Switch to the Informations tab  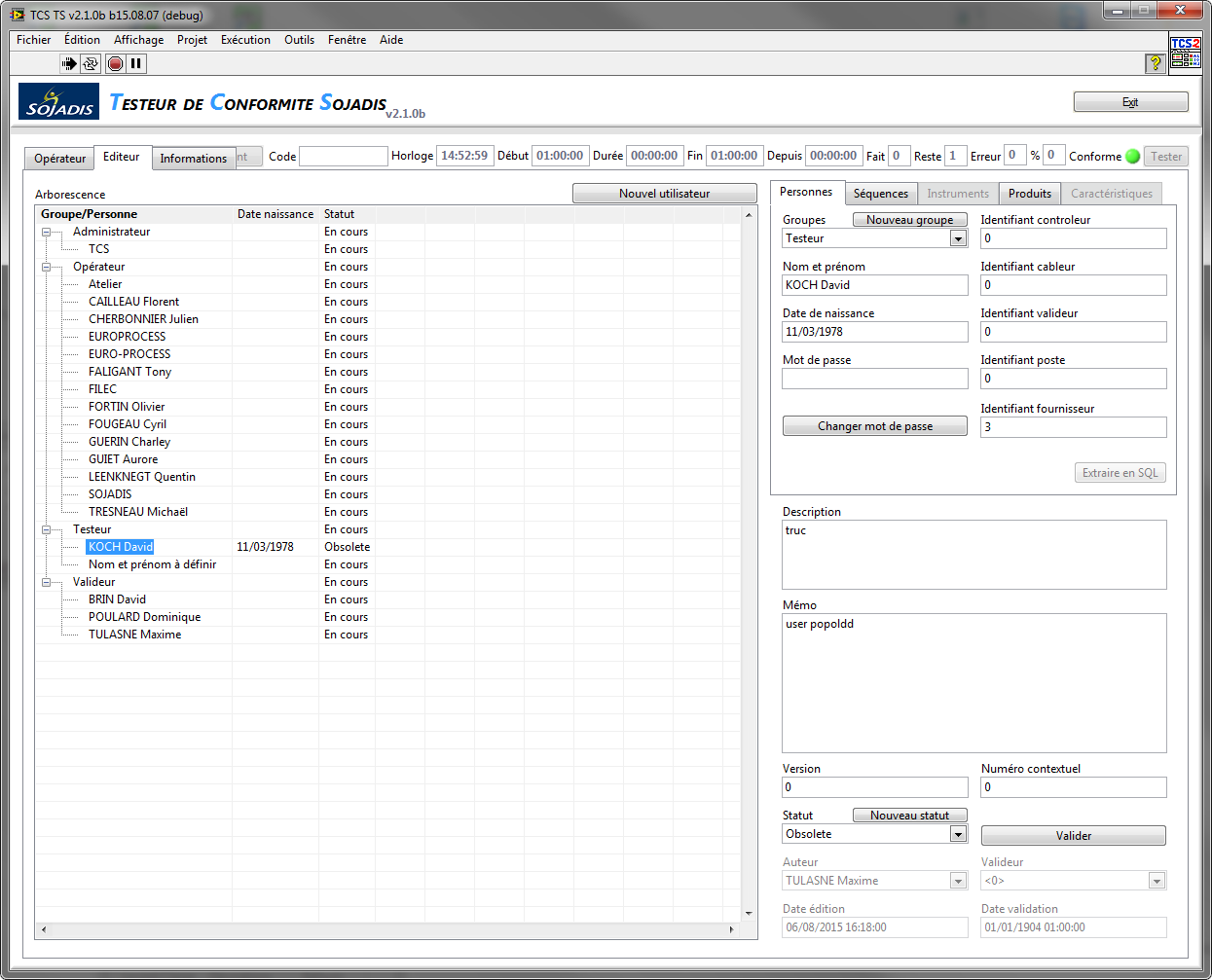coord(194,159)
